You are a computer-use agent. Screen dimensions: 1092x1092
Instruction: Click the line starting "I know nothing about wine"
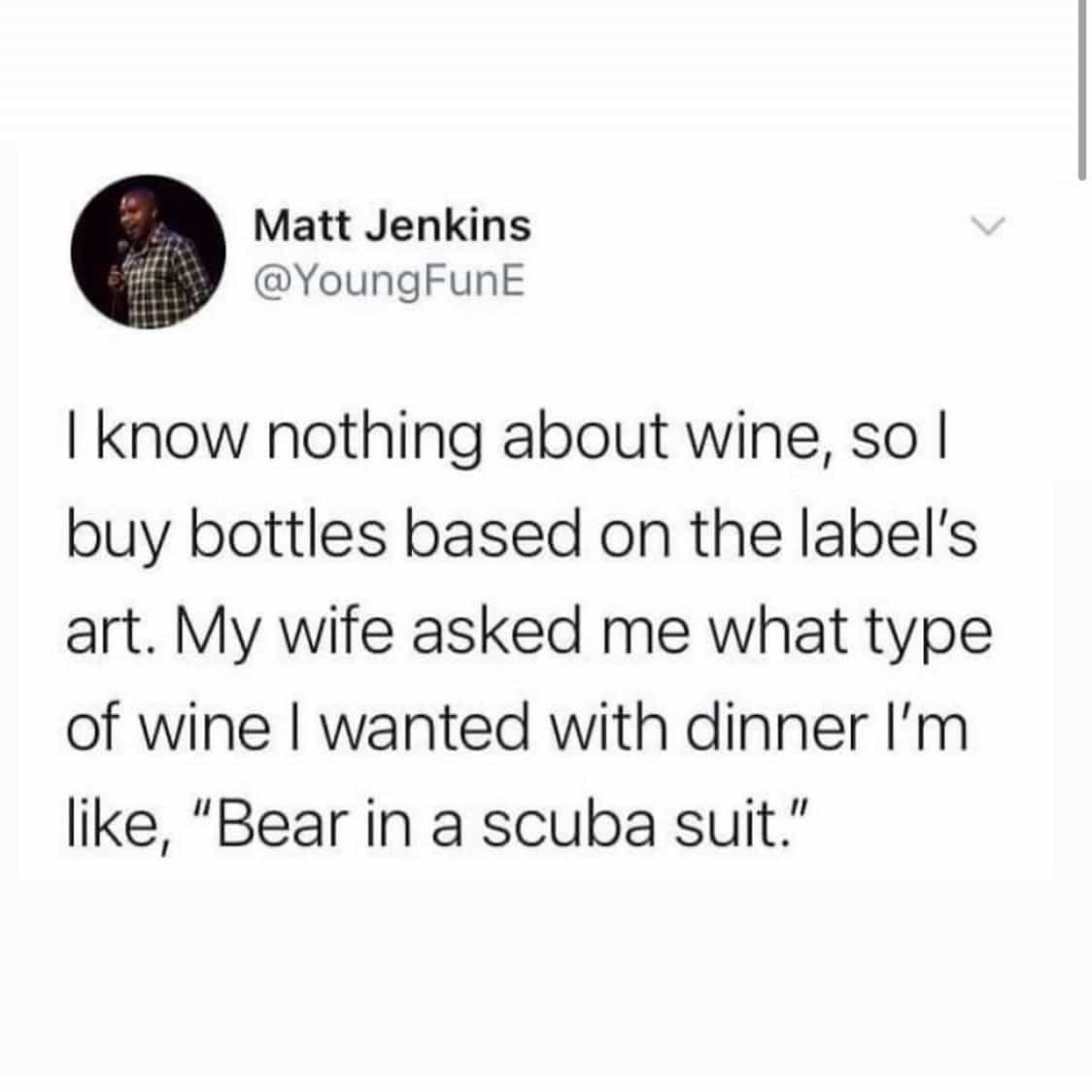coord(507,440)
